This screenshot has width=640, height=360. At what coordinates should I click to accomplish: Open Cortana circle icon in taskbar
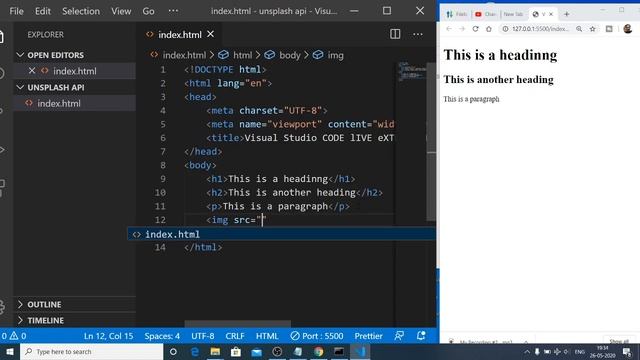pos(173,351)
